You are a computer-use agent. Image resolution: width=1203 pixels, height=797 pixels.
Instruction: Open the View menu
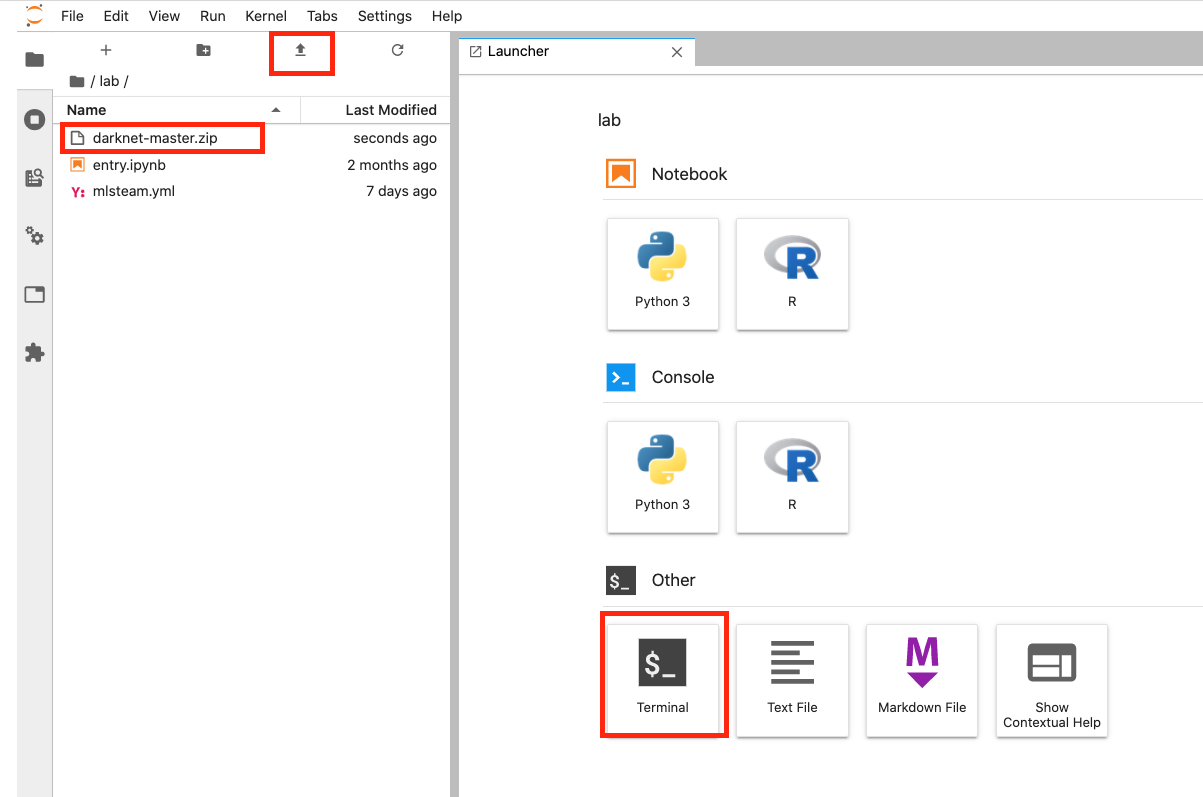click(x=164, y=16)
